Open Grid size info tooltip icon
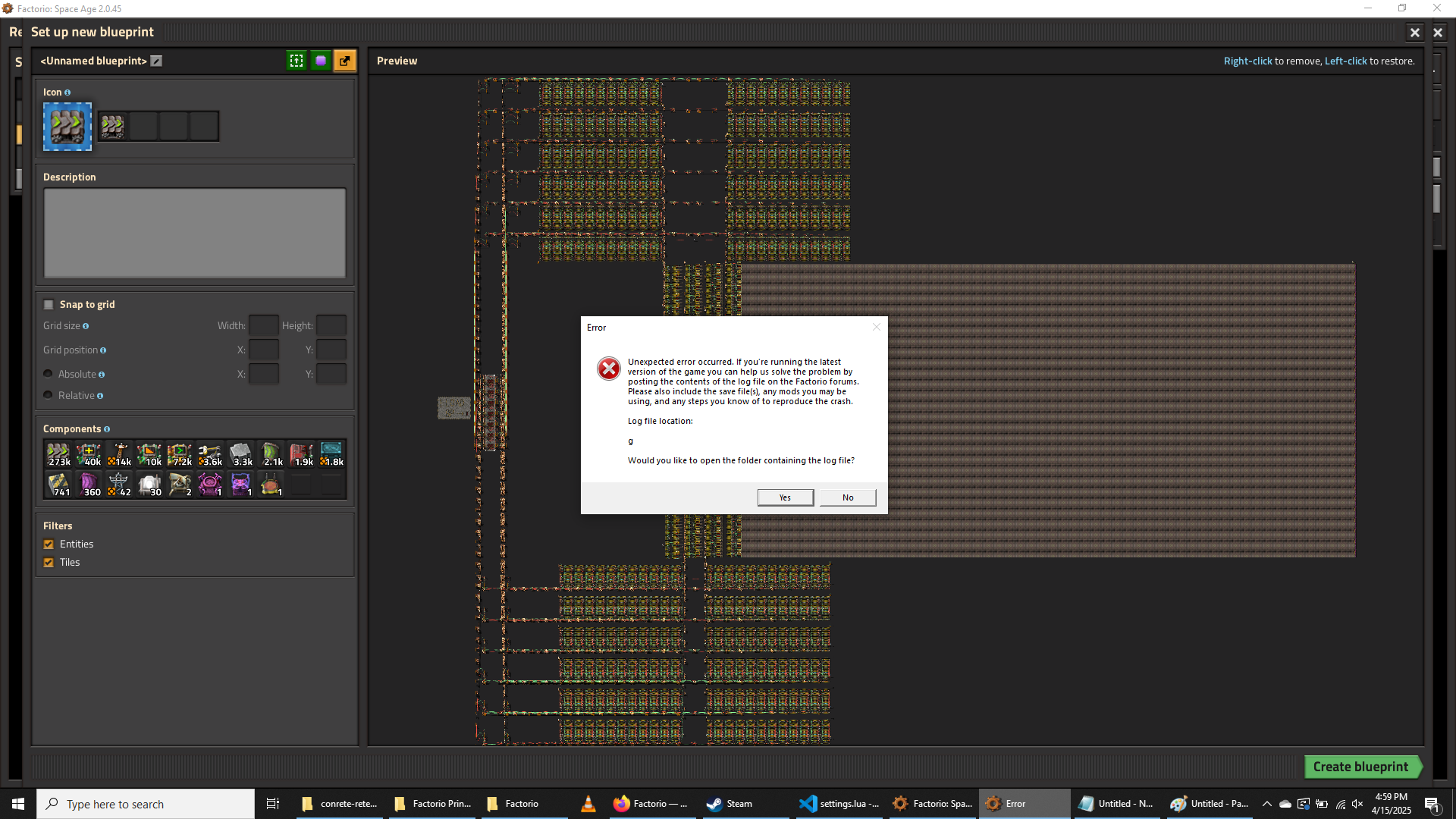Screen dimensions: 1456x819 pyautogui.click(x=86, y=326)
